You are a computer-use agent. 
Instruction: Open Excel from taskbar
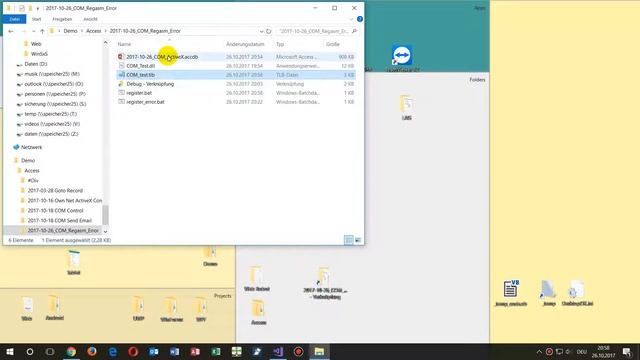click(216, 351)
